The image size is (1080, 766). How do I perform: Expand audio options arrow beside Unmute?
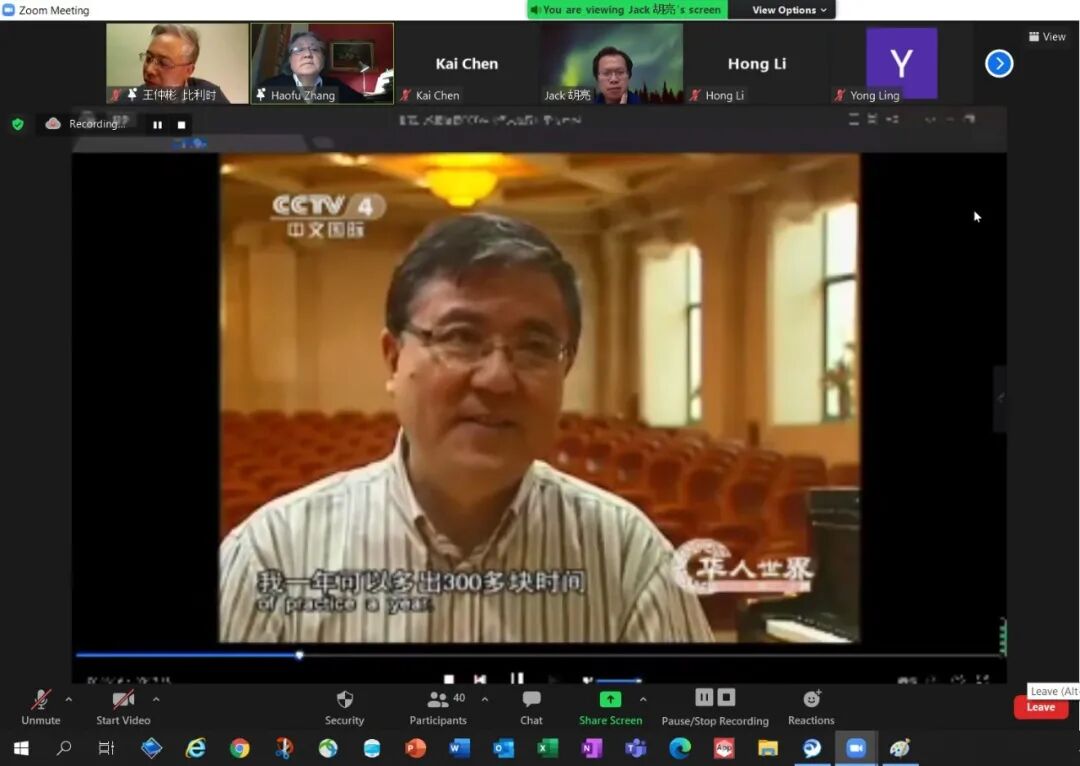click(69, 699)
